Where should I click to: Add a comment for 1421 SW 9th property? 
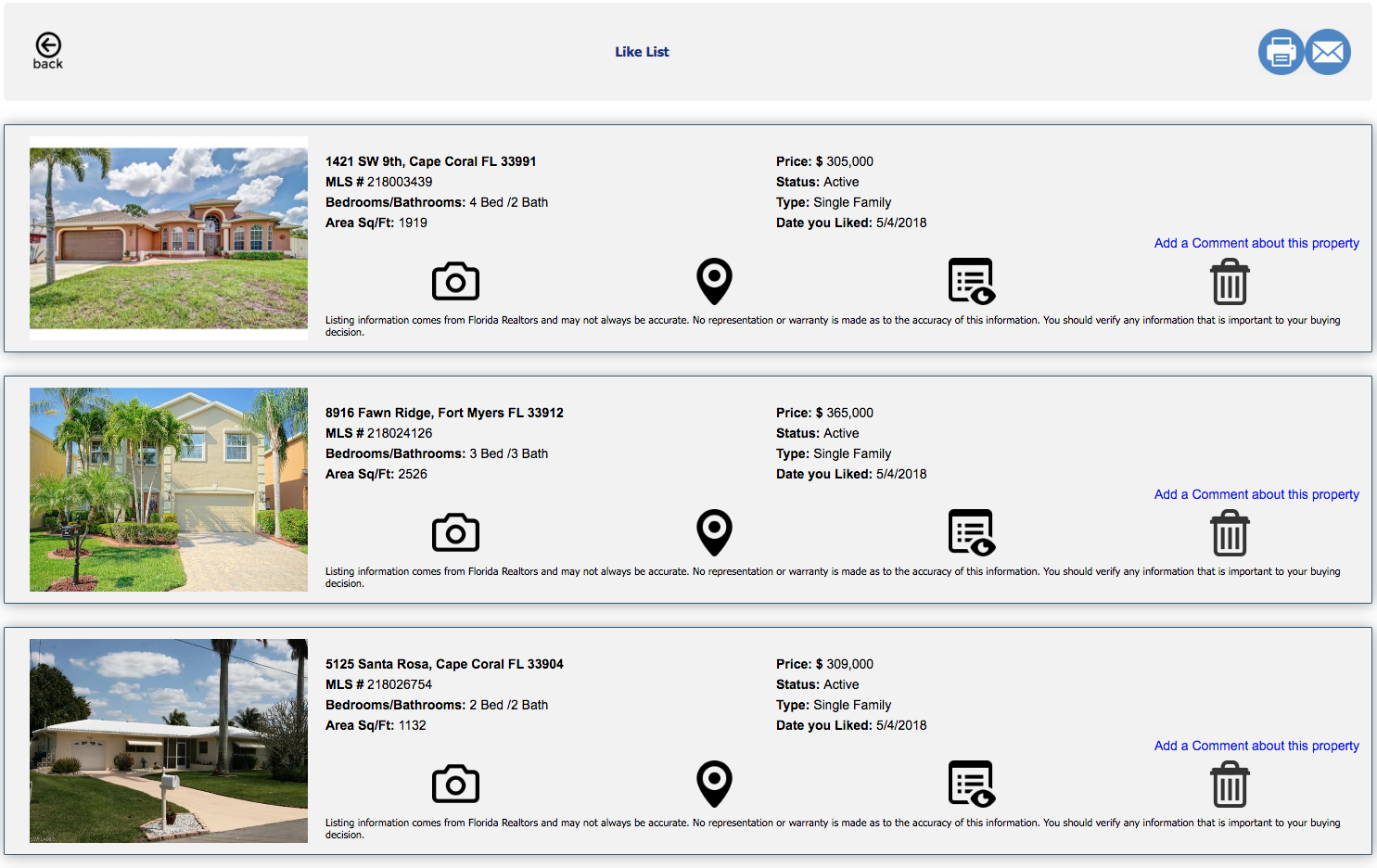click(1256, 243)
